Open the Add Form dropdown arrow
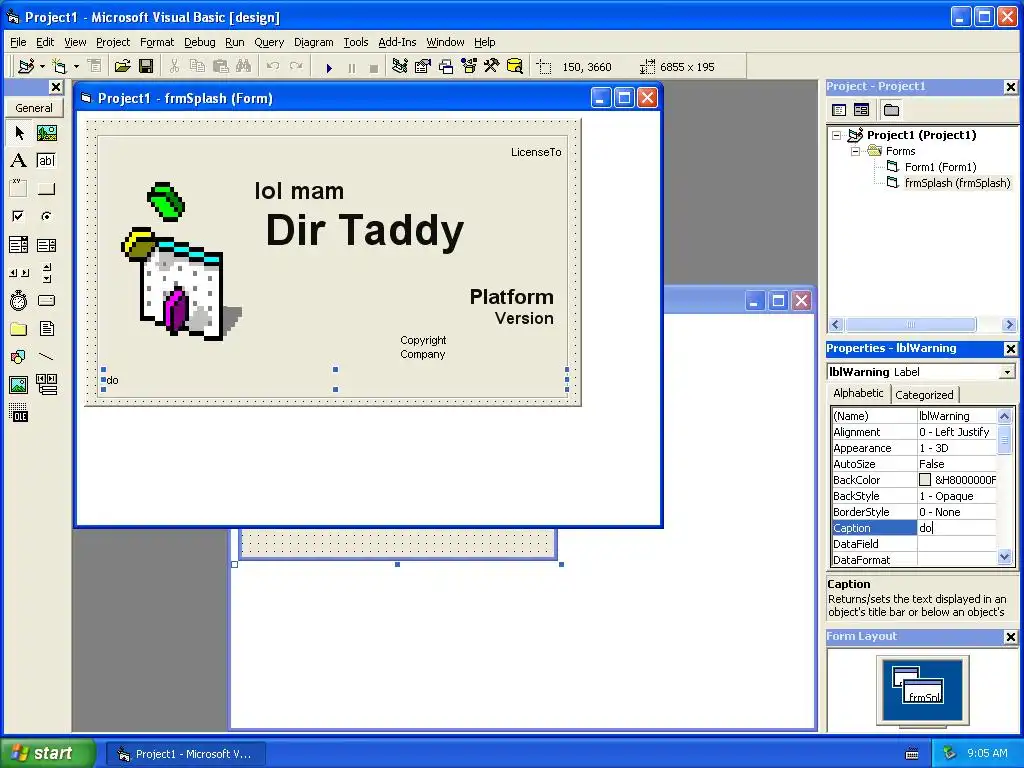Screen dimensions: 1024x768 click(76, 67)
